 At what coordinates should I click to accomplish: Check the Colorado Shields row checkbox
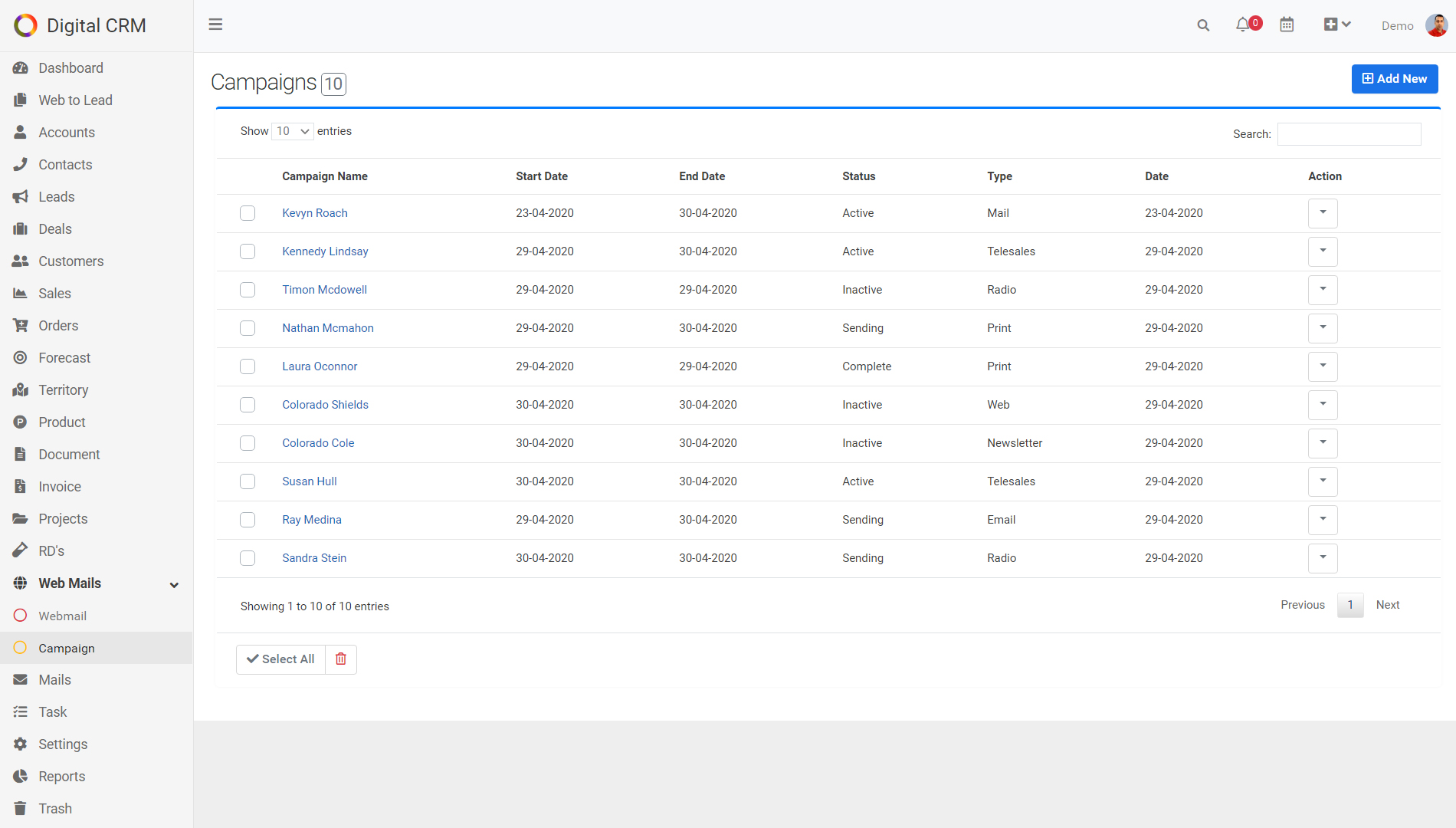click(248, 405)
